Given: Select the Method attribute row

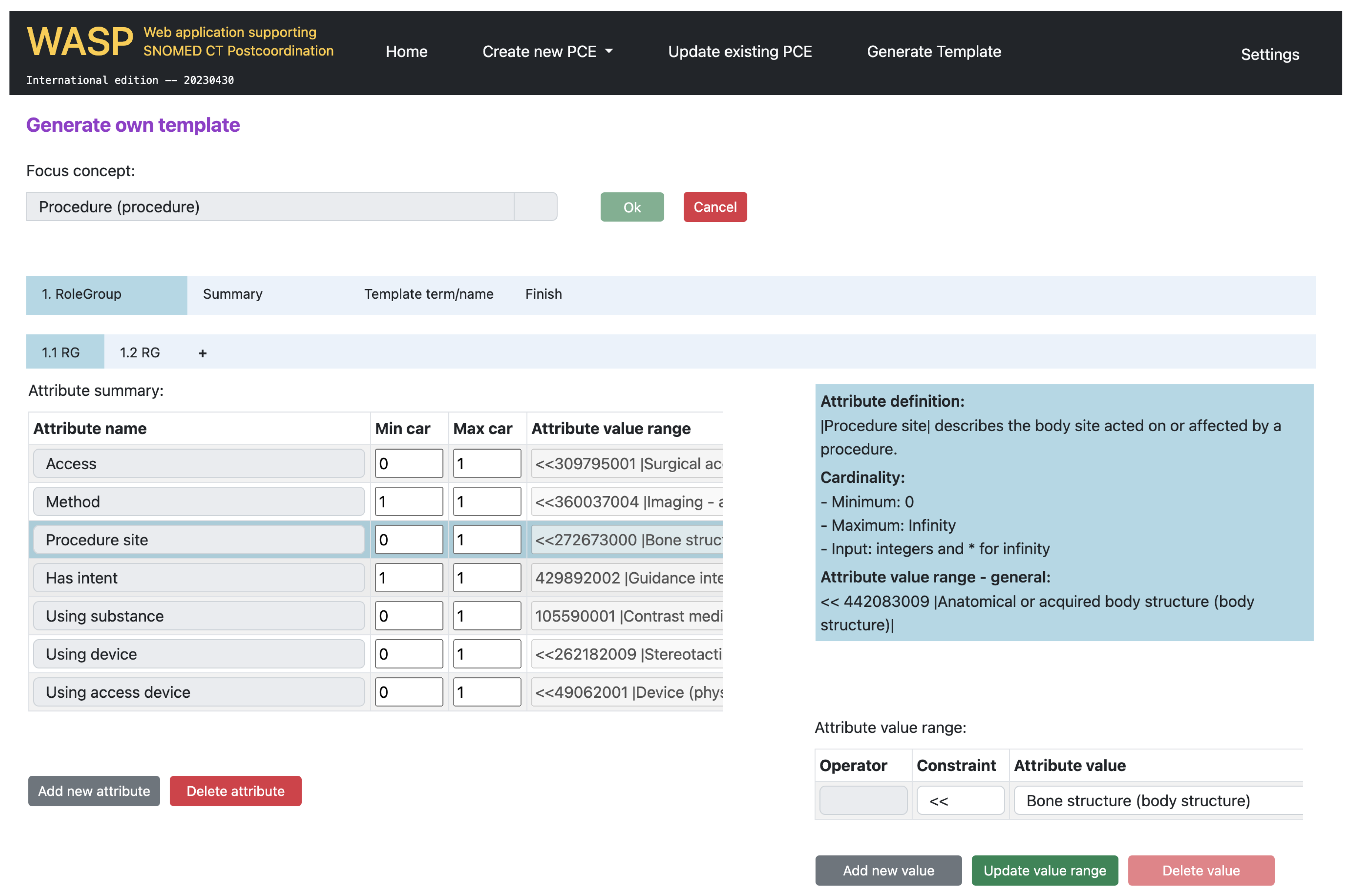Looking at the screenshot, I should point(198,502).
